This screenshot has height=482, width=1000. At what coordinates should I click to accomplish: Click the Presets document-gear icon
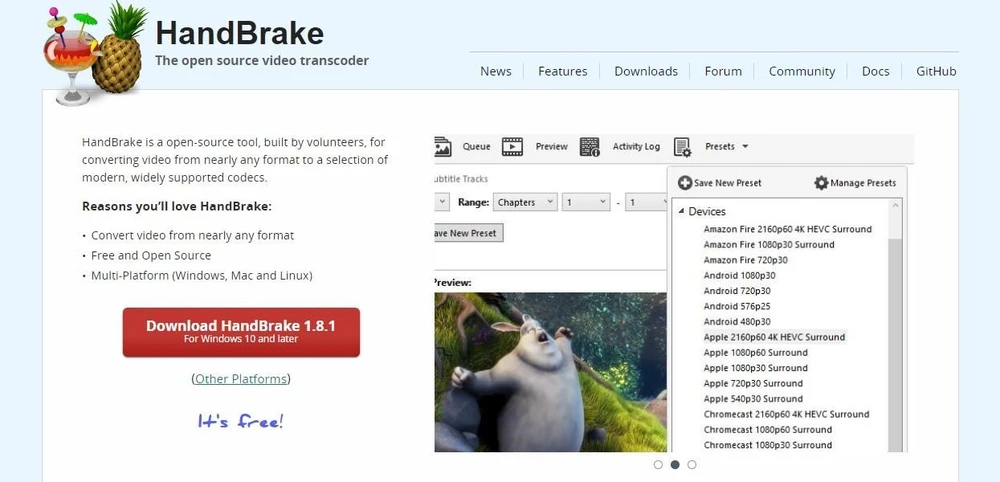pos(682,147)
